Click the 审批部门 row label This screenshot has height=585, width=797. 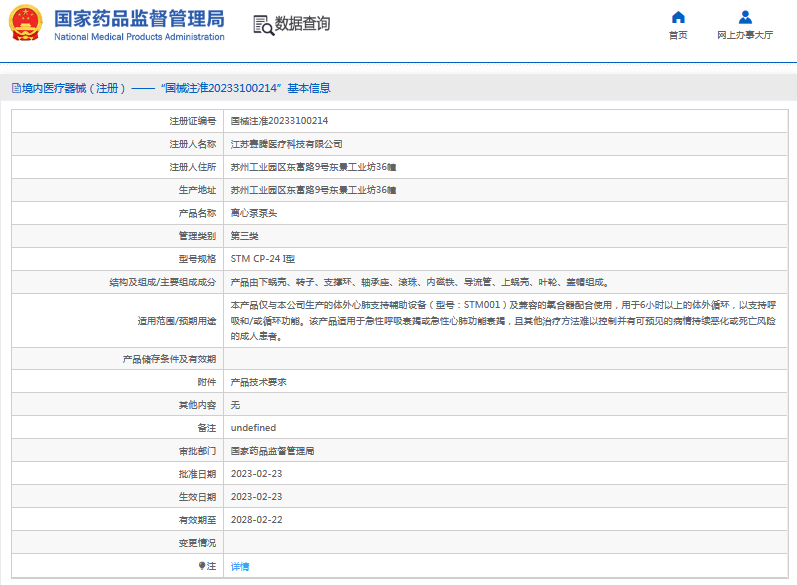coord(197,451)
